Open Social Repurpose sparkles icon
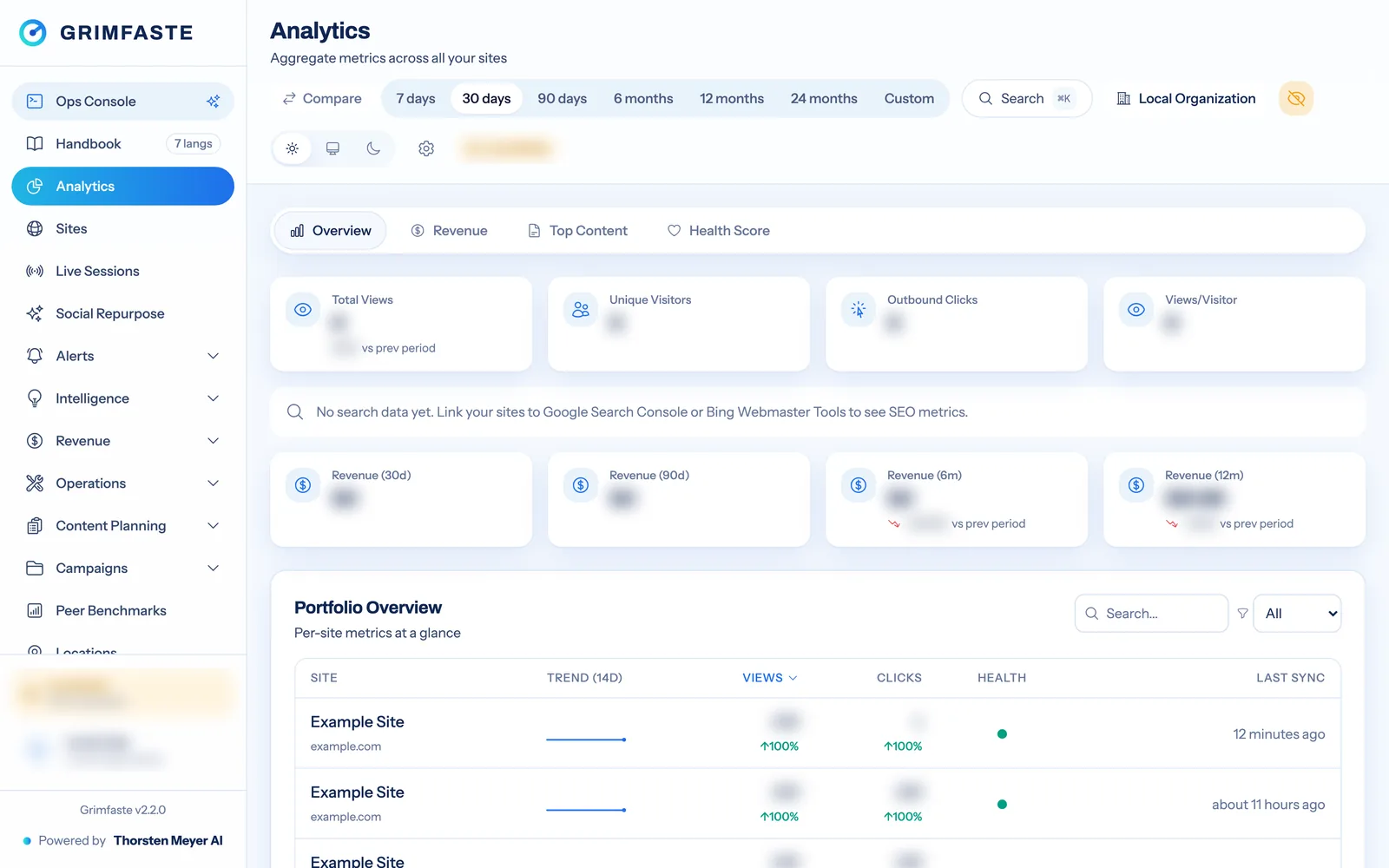This screenshot has height=868, width=1389. [x=35, y=314]
